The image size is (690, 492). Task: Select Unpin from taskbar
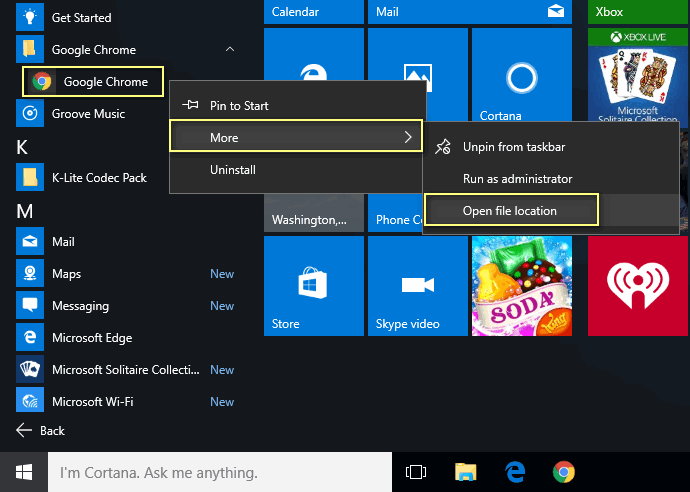[x=551, y=147]
